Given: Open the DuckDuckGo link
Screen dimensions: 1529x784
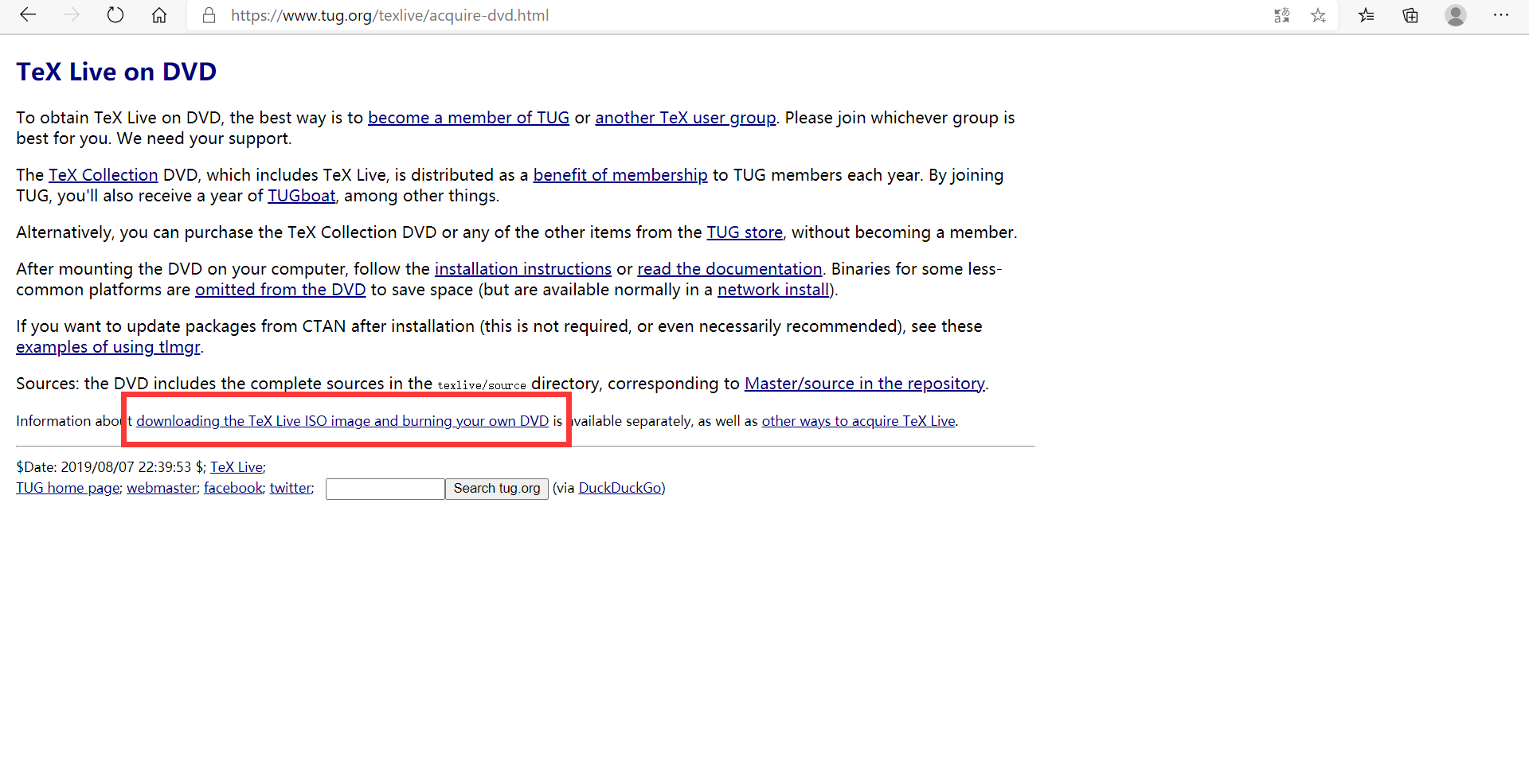Looking at the screenshot, I should [620, 488].
